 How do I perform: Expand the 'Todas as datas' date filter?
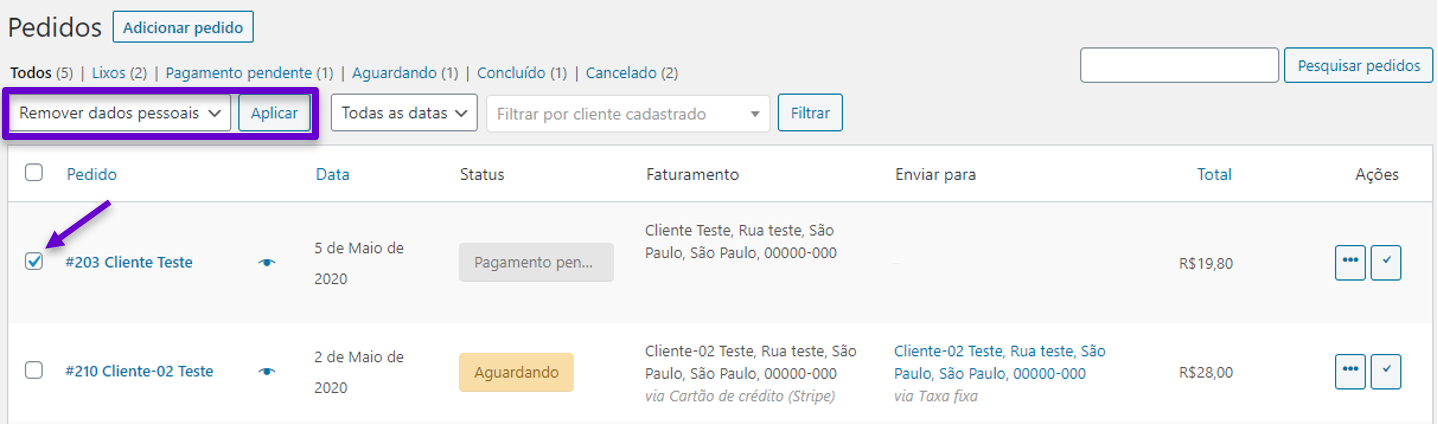pyautogui.click(x=403, y=113)
